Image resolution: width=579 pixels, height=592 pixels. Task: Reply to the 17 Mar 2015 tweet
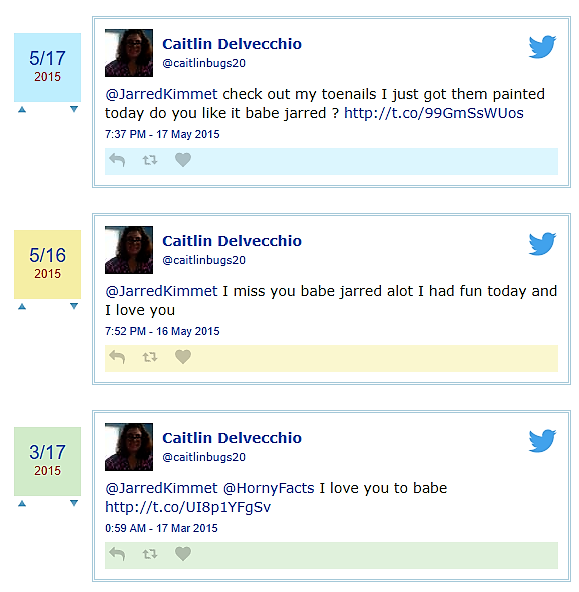117,554
